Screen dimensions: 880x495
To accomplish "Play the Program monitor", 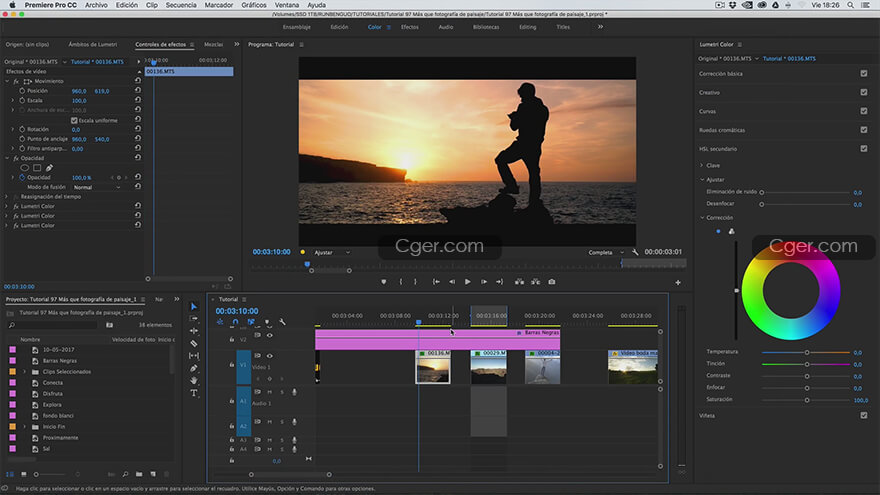I will click(x=468, y=282).
